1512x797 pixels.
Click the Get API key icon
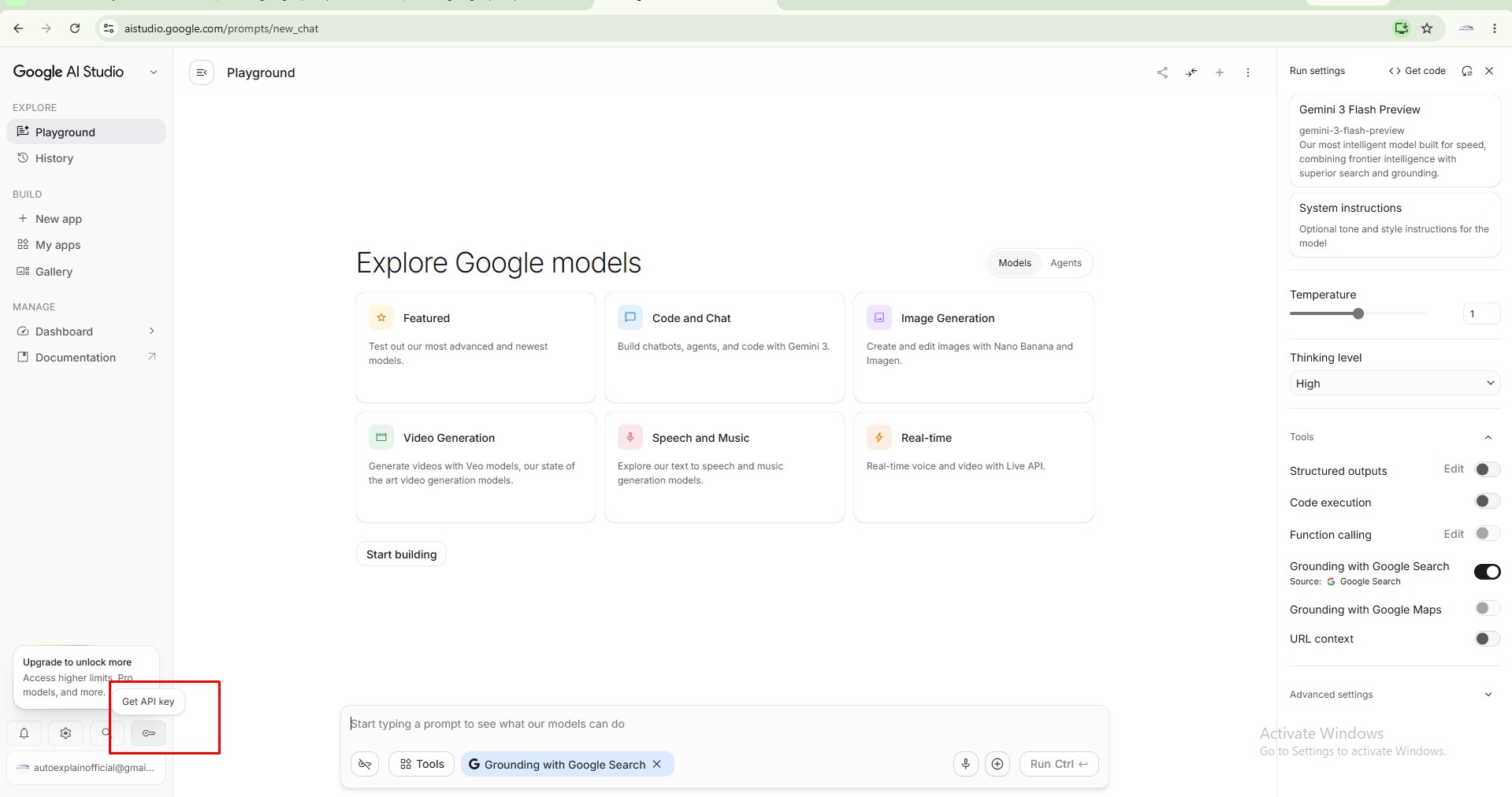148,733
